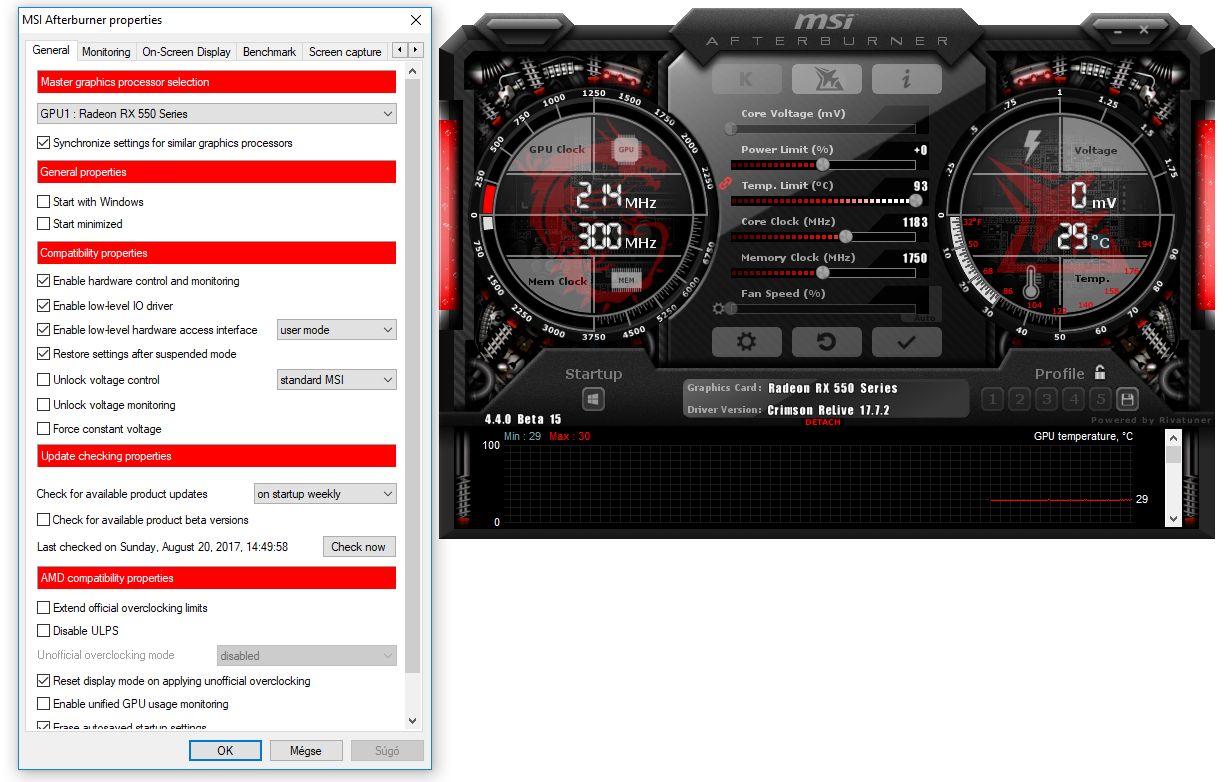Click the DETACH label under the driver info
Image resolution: width=1232 pixels, height=782 pixels.
823,422
